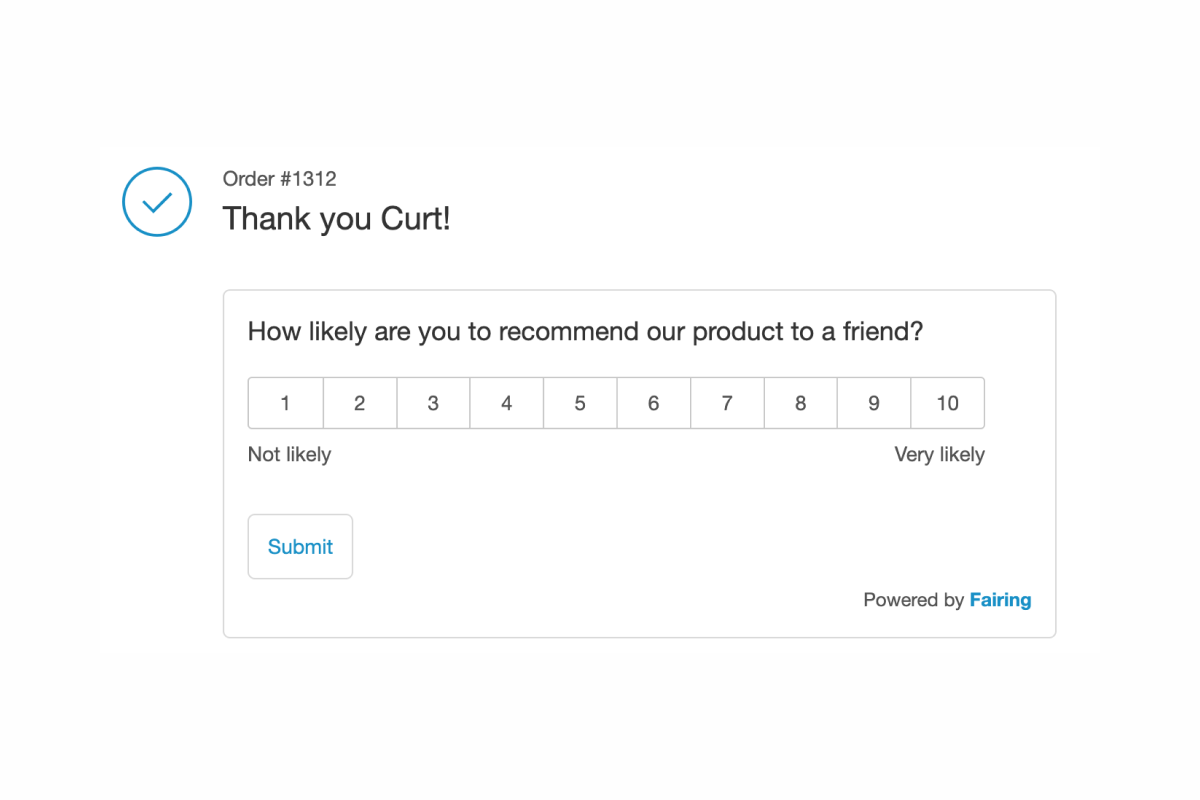Click the Fairing logo link
Image resolution: width=1200 pixels, height=800 pixels.
point(1001,599)
